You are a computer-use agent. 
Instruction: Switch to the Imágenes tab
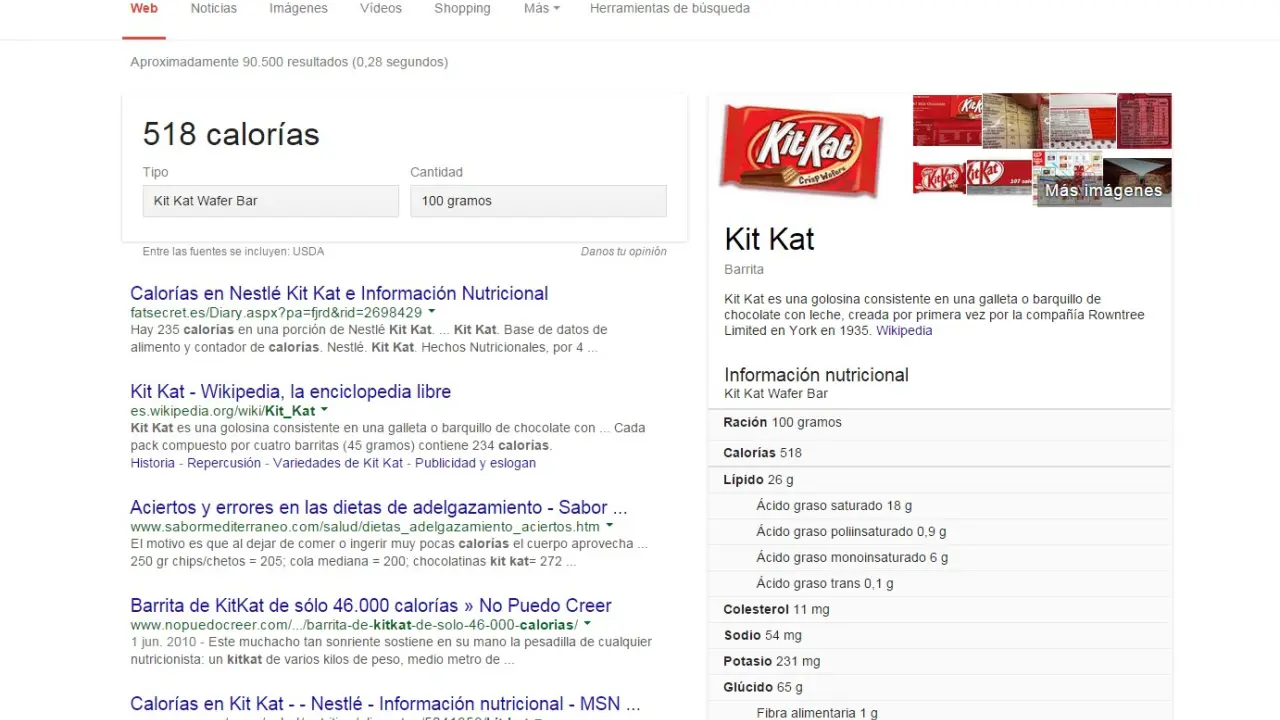click(x=298, y=9)
